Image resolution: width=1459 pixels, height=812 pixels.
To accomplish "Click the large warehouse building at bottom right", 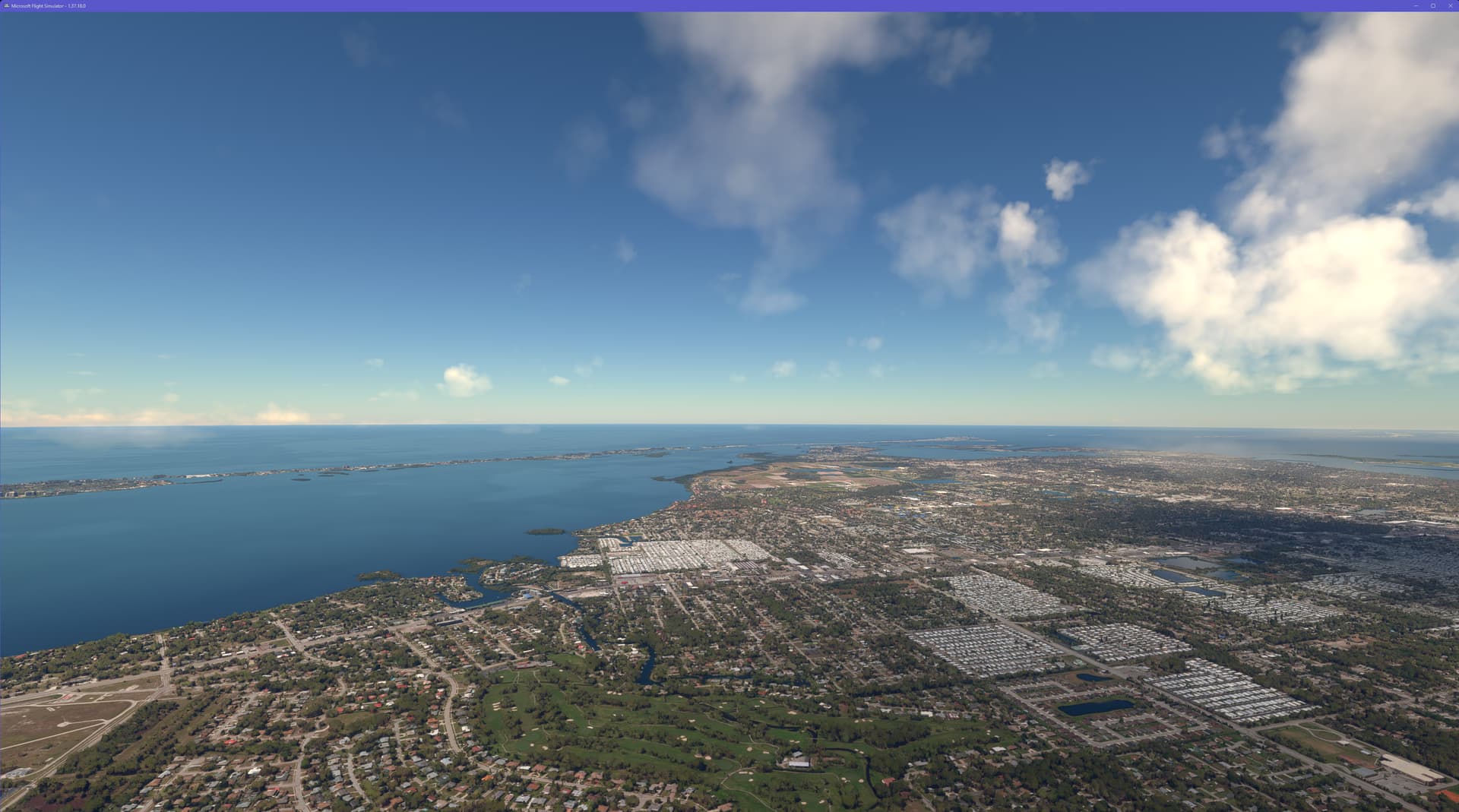I will tap(1412, 769).
